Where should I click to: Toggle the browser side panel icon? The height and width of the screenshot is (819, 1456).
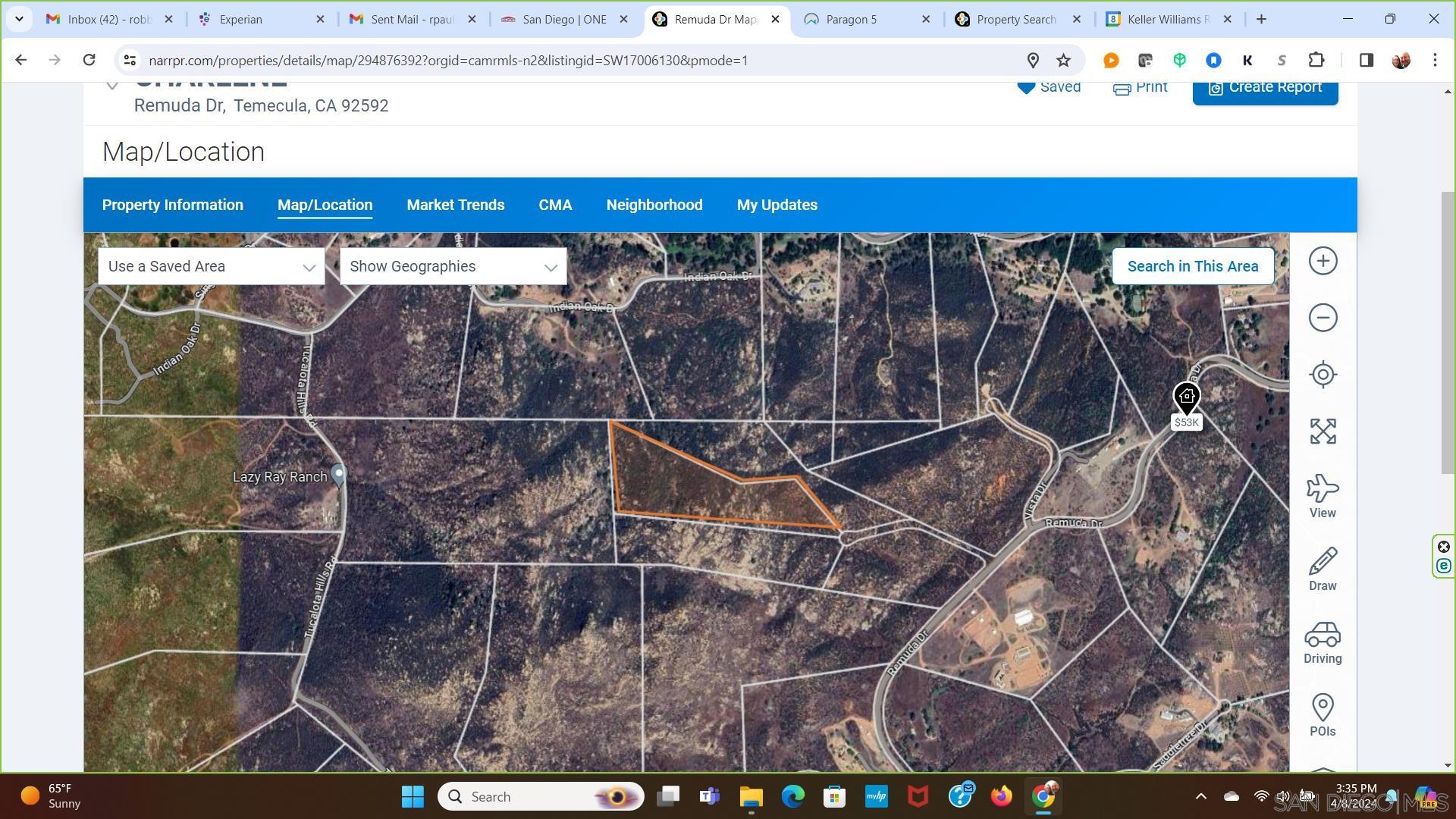(1366, 61)
